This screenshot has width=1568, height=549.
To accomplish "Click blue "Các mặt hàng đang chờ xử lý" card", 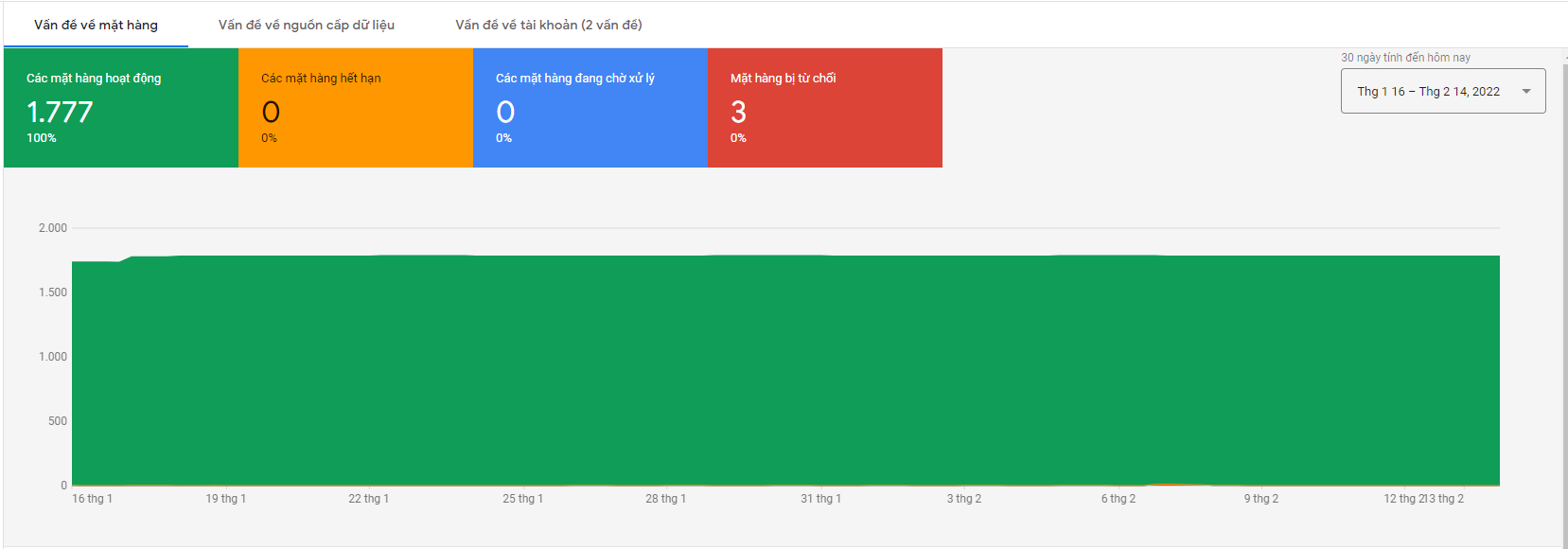I will [x=590, y=108].
